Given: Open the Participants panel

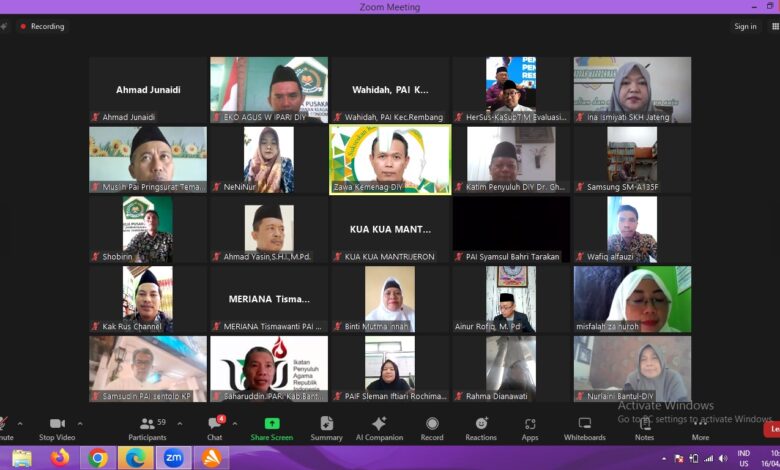Looking at the screenshot, I should pos(147,429).
